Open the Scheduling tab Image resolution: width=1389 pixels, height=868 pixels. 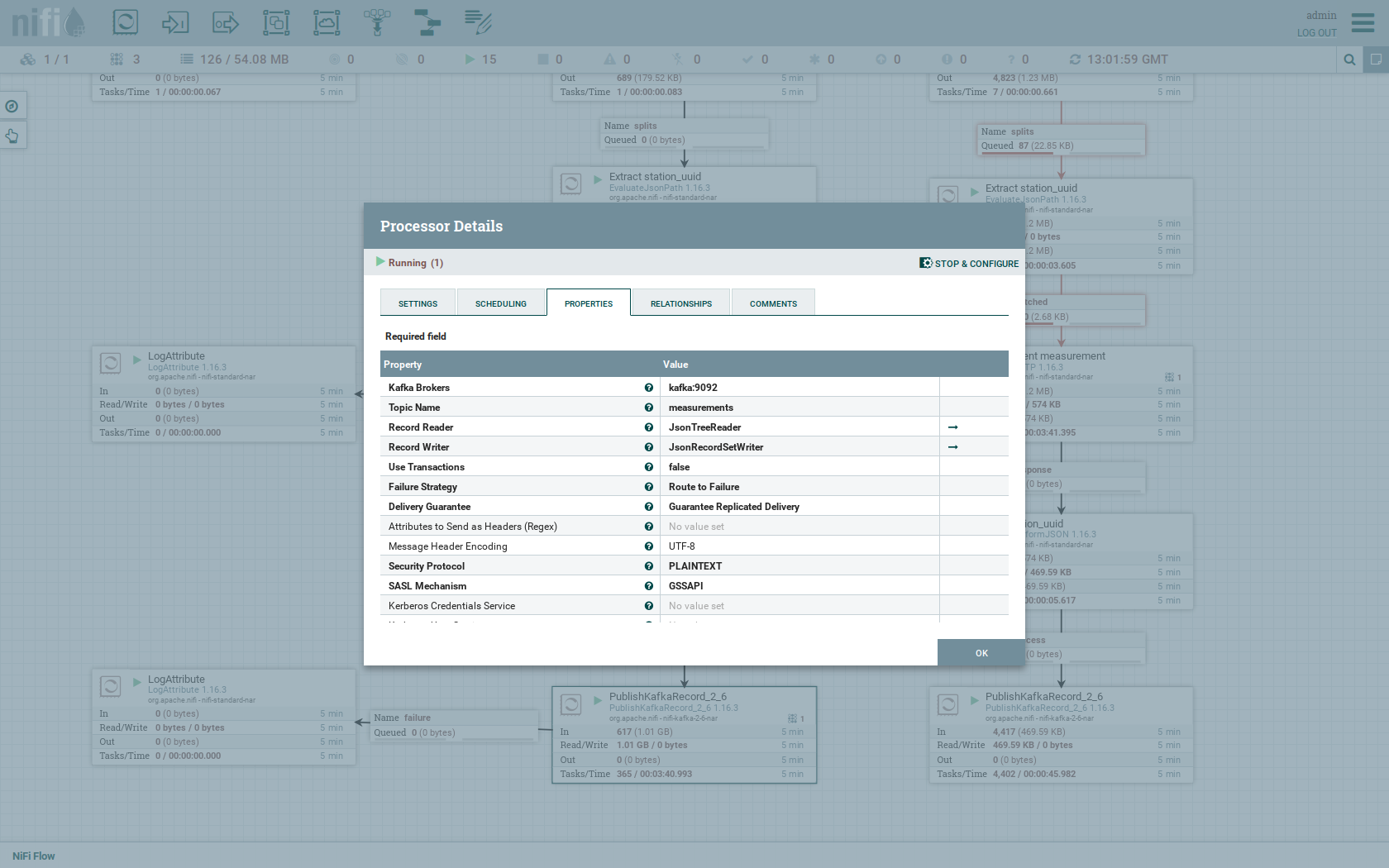coord(500,303)
